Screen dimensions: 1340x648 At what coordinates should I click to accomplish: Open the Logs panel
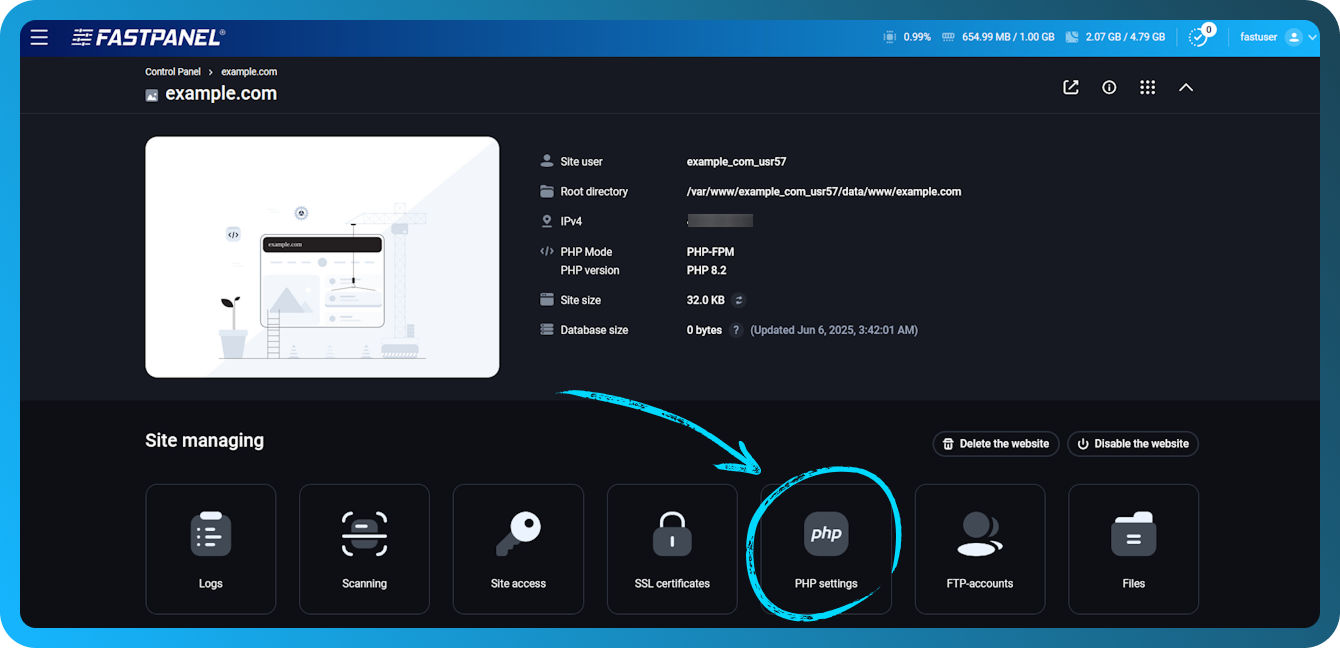pos(210,548)
